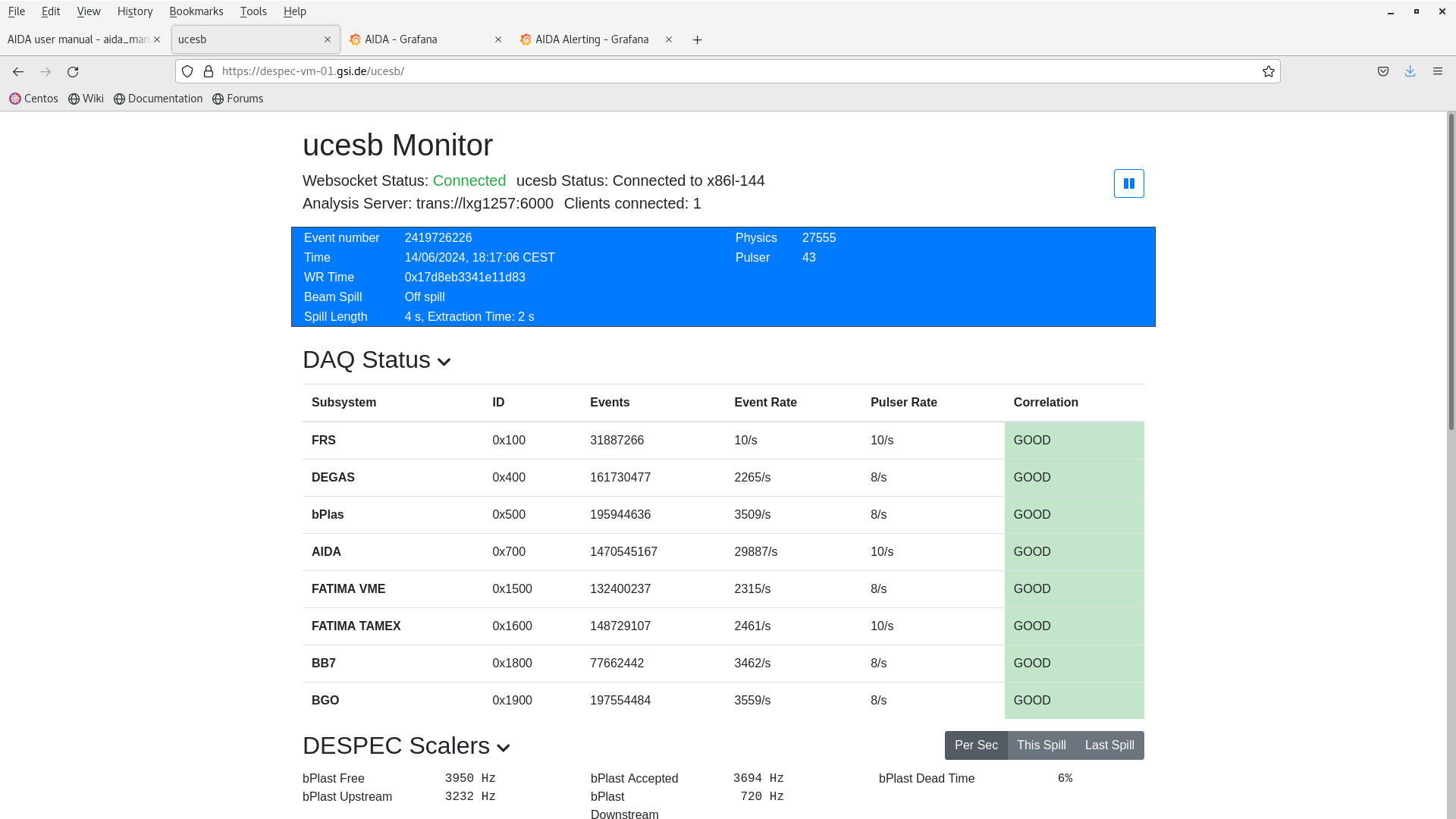Collapse the DESPEC Scalers section
1456x819 pixels.
[503, 748]
